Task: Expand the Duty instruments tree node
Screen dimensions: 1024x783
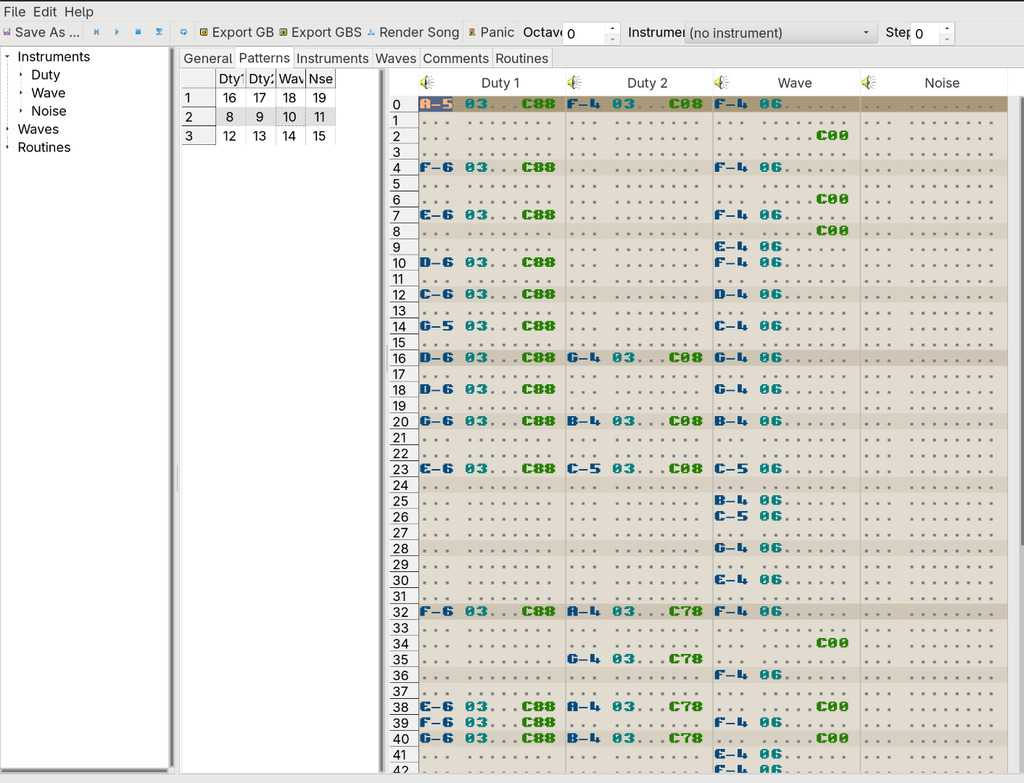Action: coord(21,75)
